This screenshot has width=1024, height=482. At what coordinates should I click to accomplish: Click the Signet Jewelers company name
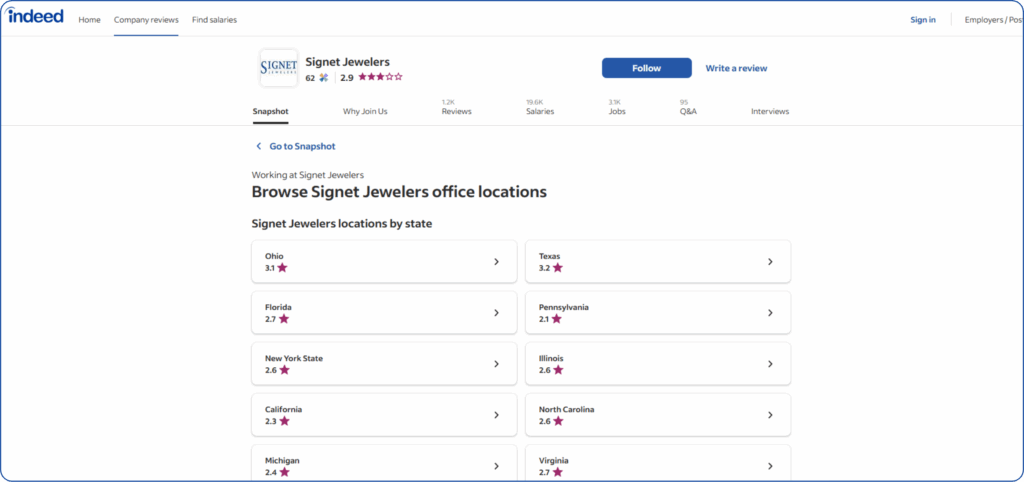pyautogui.click(x=347, y=62)
